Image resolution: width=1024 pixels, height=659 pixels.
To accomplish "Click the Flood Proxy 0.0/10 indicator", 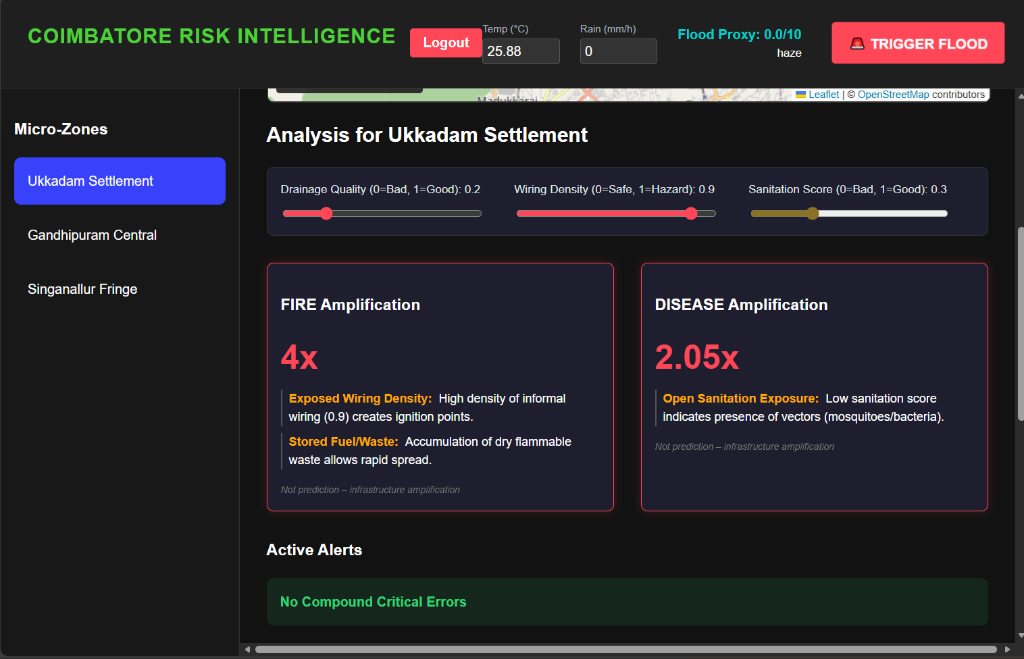I will [x=739, y=34].
